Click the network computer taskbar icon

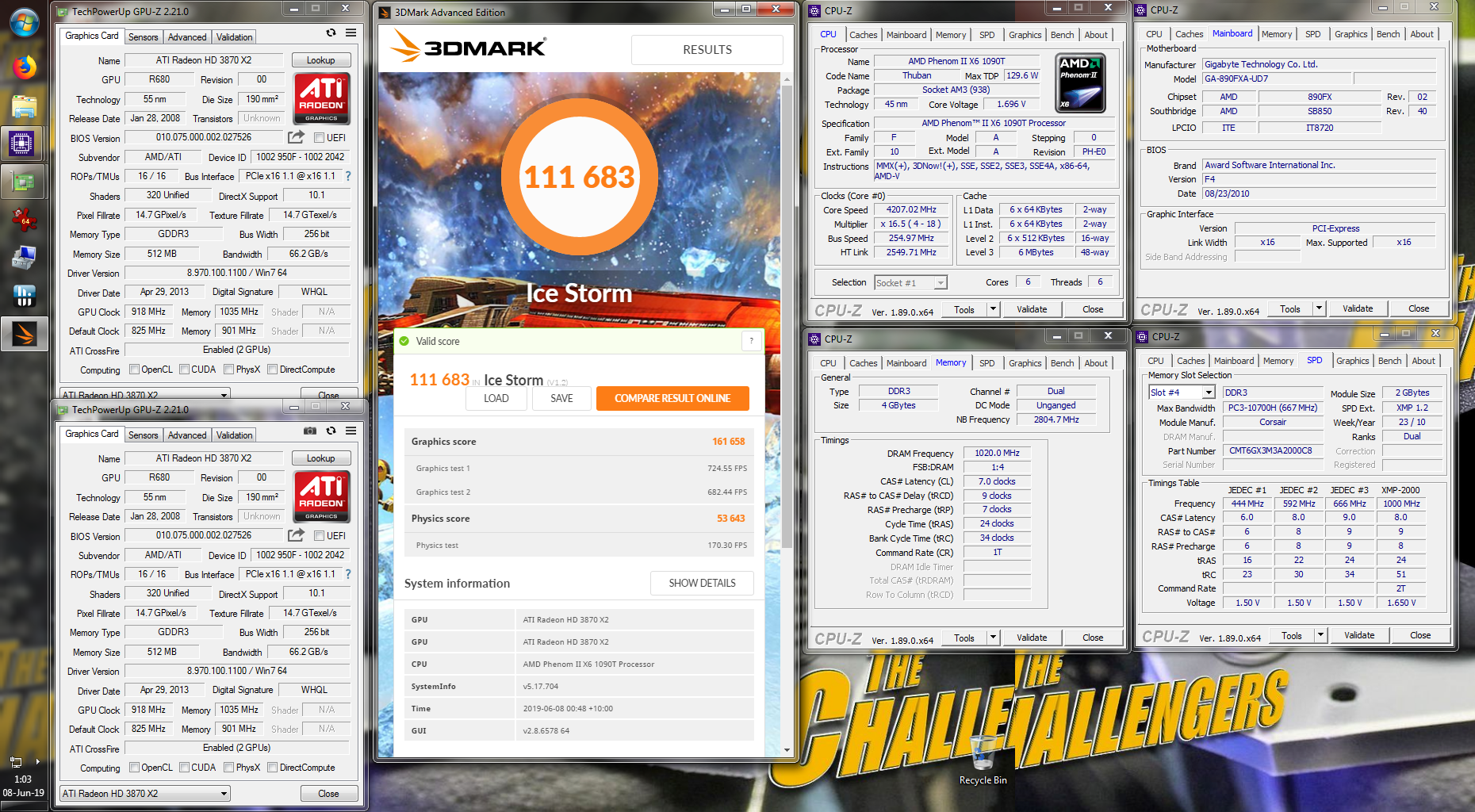coord(24,259)
